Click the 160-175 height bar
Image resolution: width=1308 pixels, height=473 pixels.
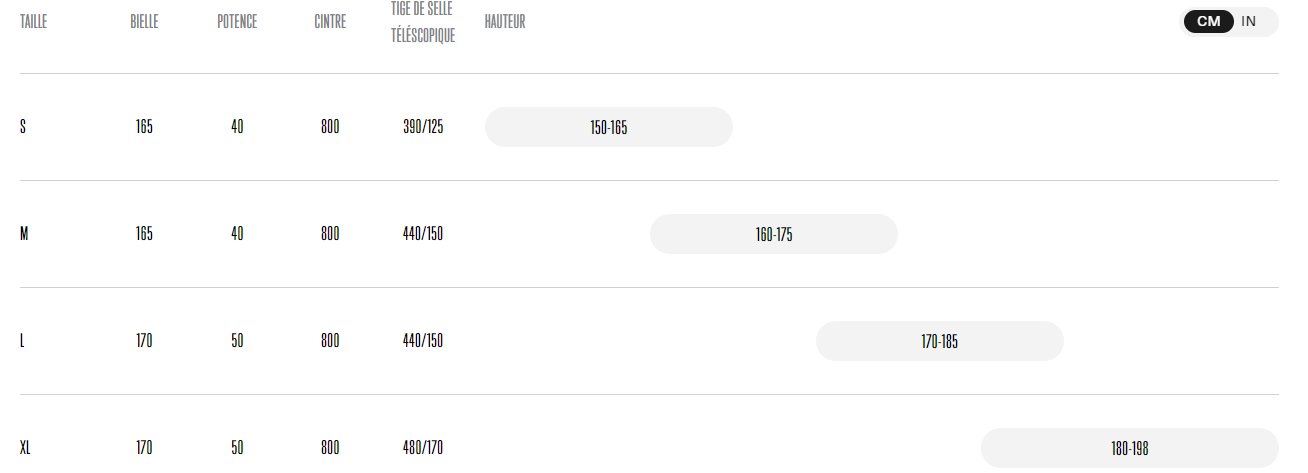774,234
